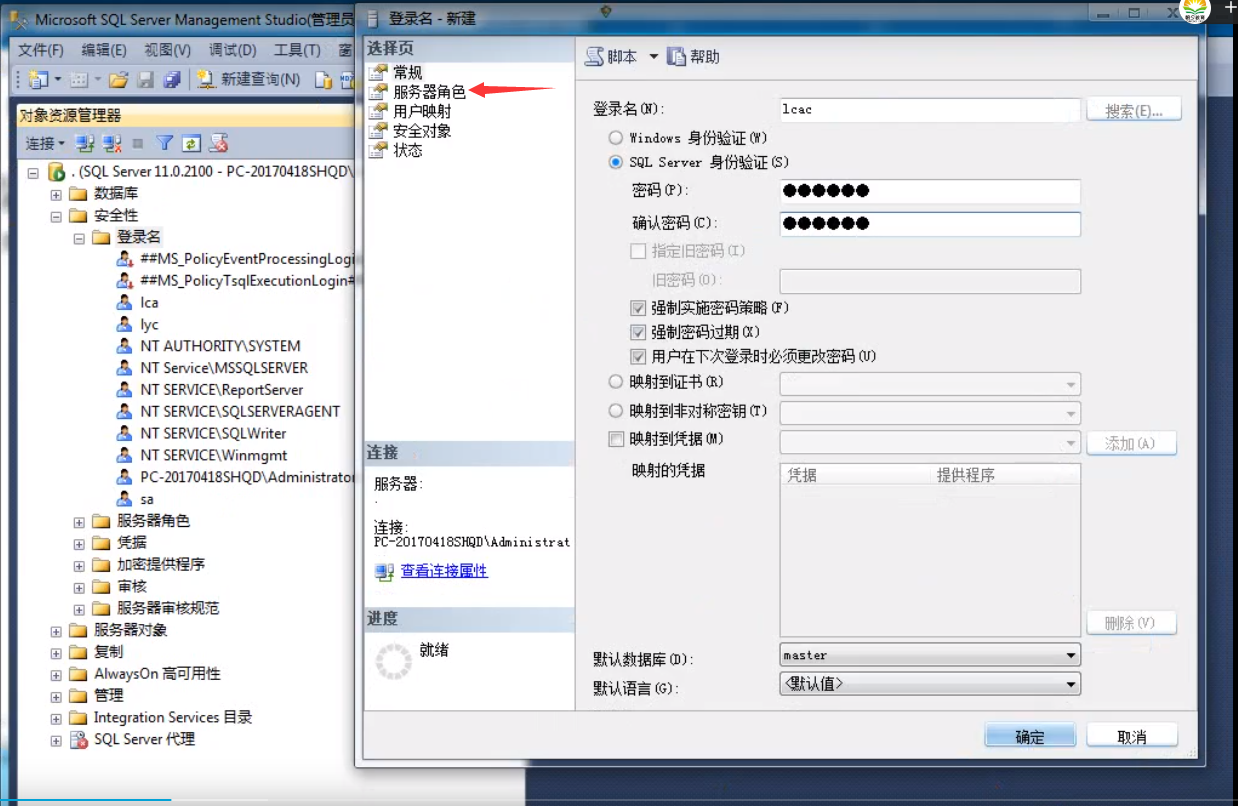Open the 调试(D) menu

[x=232, y=50]
